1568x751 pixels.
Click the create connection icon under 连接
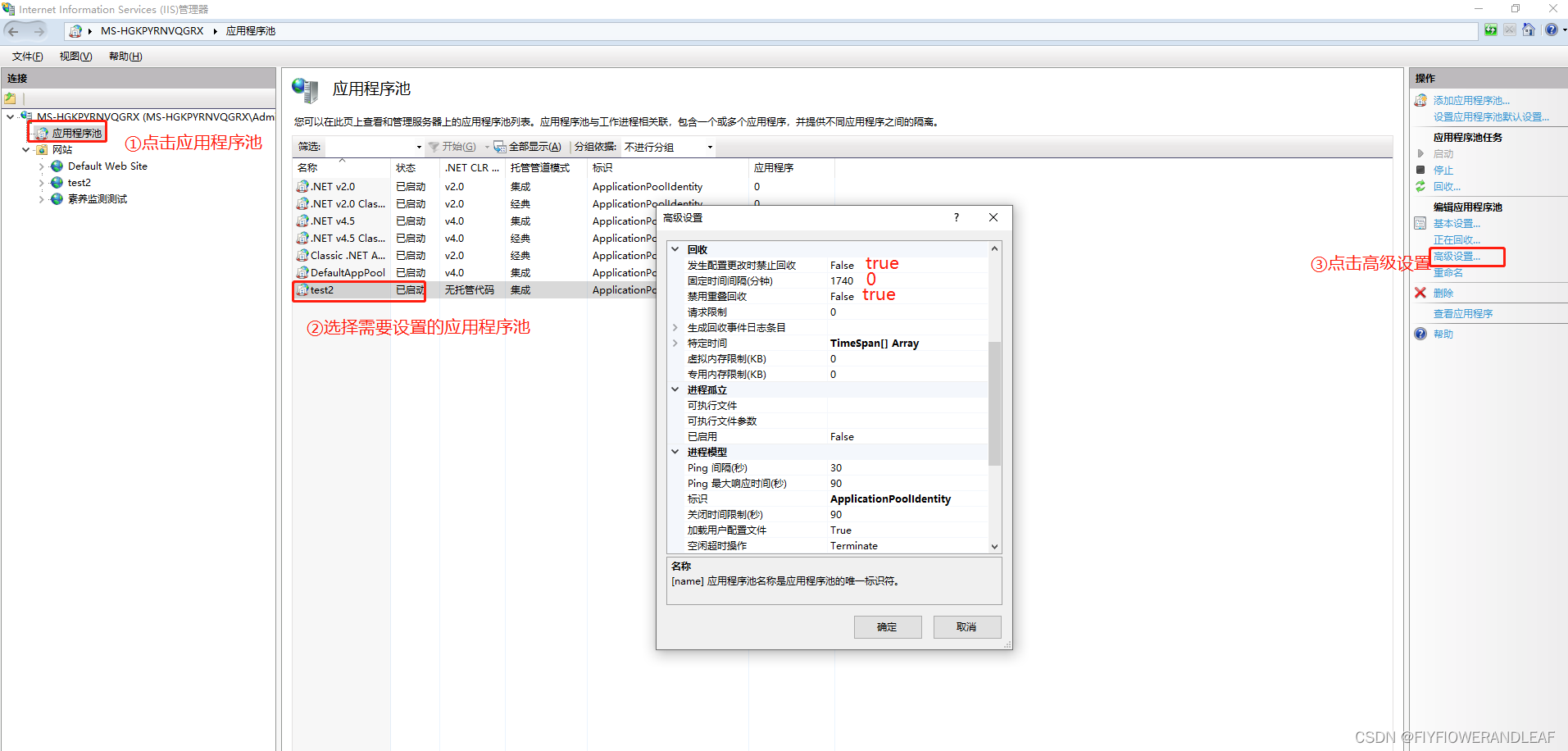pos(11,98)
